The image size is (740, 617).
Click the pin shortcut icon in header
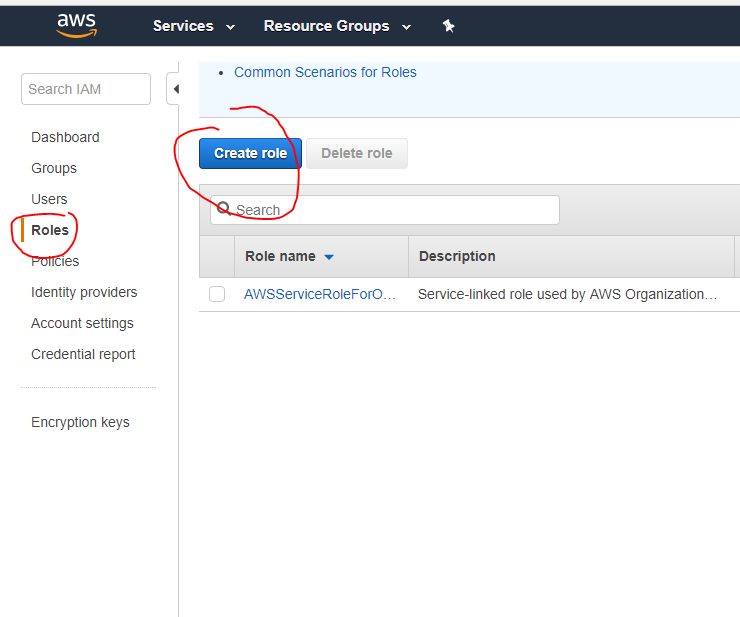coord(448,26)
